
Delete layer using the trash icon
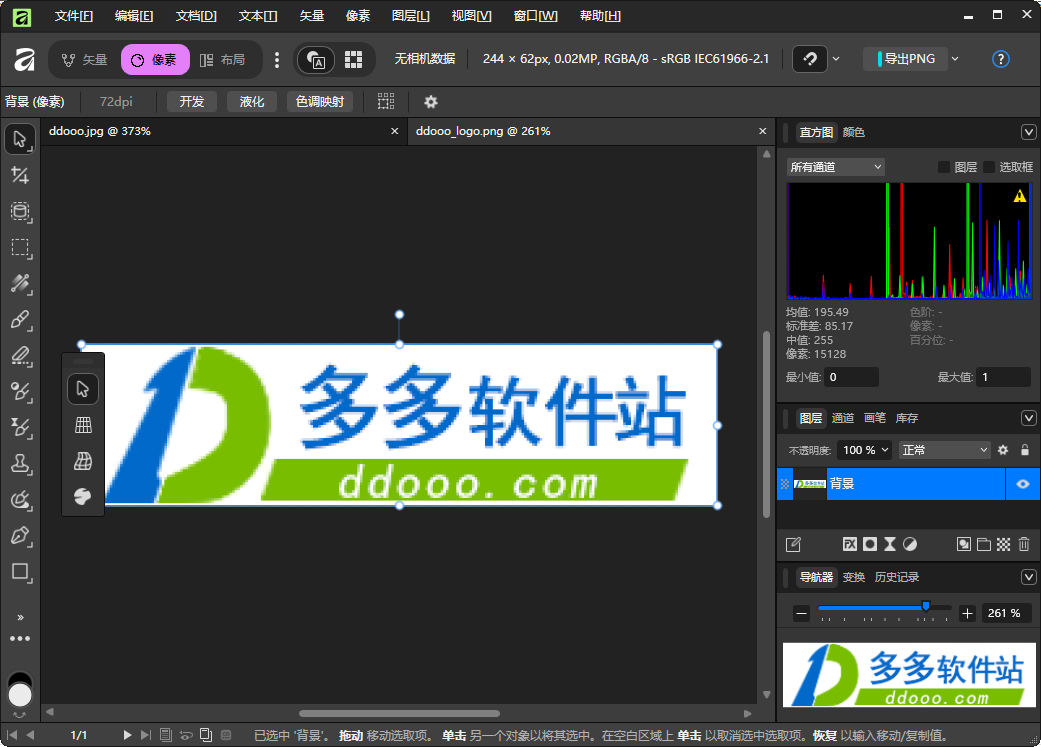point(1024,544)
